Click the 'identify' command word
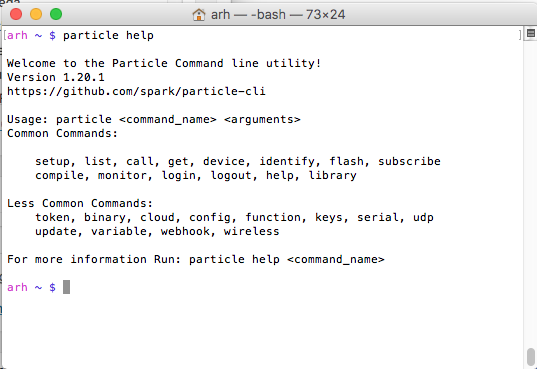 point(287,161)
